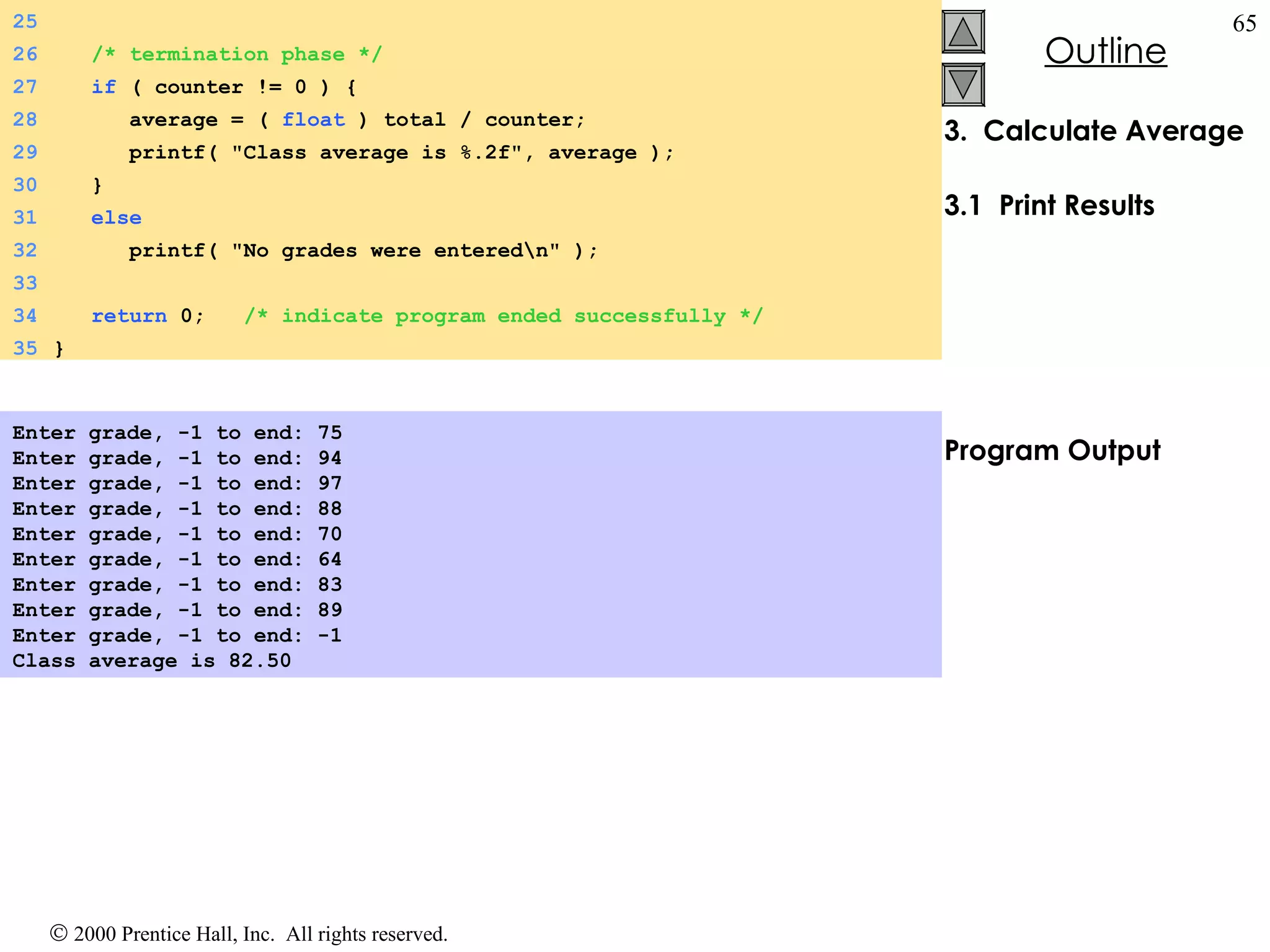
Task: Click the average assignment on line 28
Action: 357,120
